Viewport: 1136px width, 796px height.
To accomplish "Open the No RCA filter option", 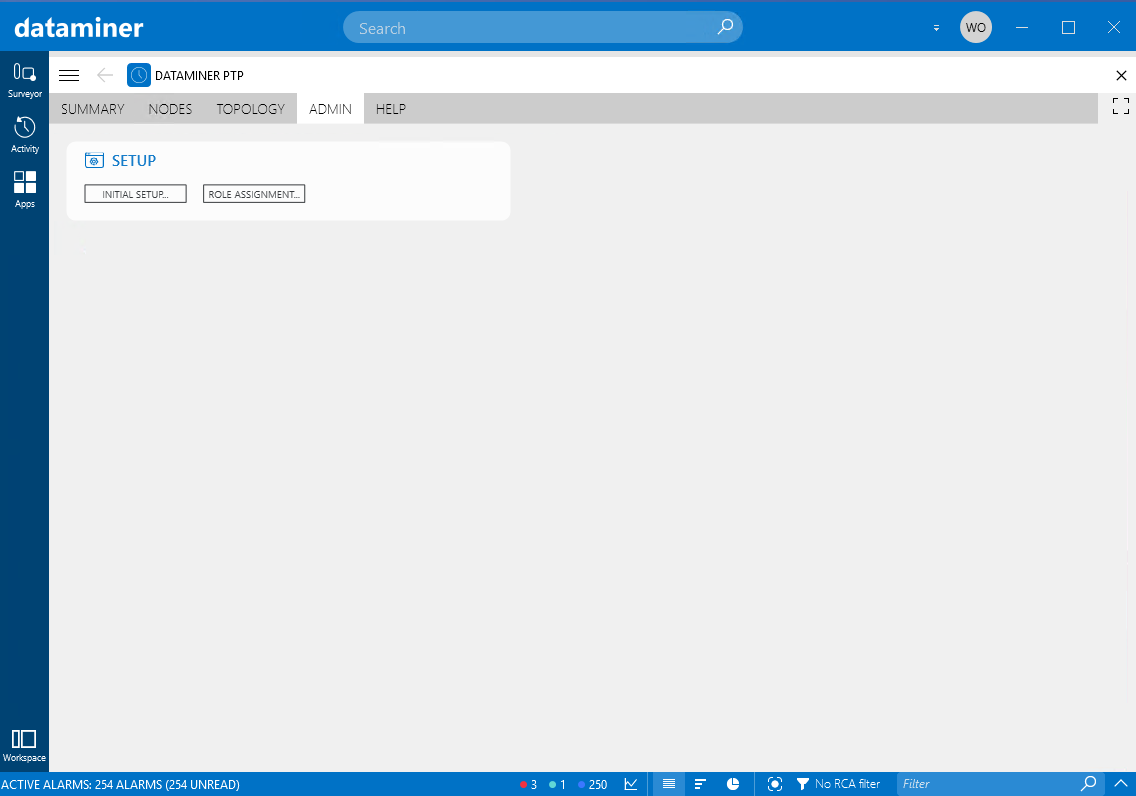I will 838,784.
